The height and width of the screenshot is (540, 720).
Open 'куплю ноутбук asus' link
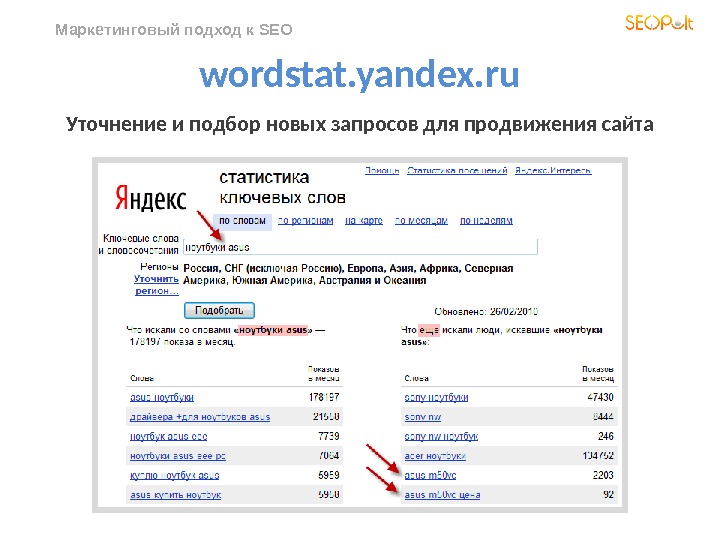pos(174,475)
